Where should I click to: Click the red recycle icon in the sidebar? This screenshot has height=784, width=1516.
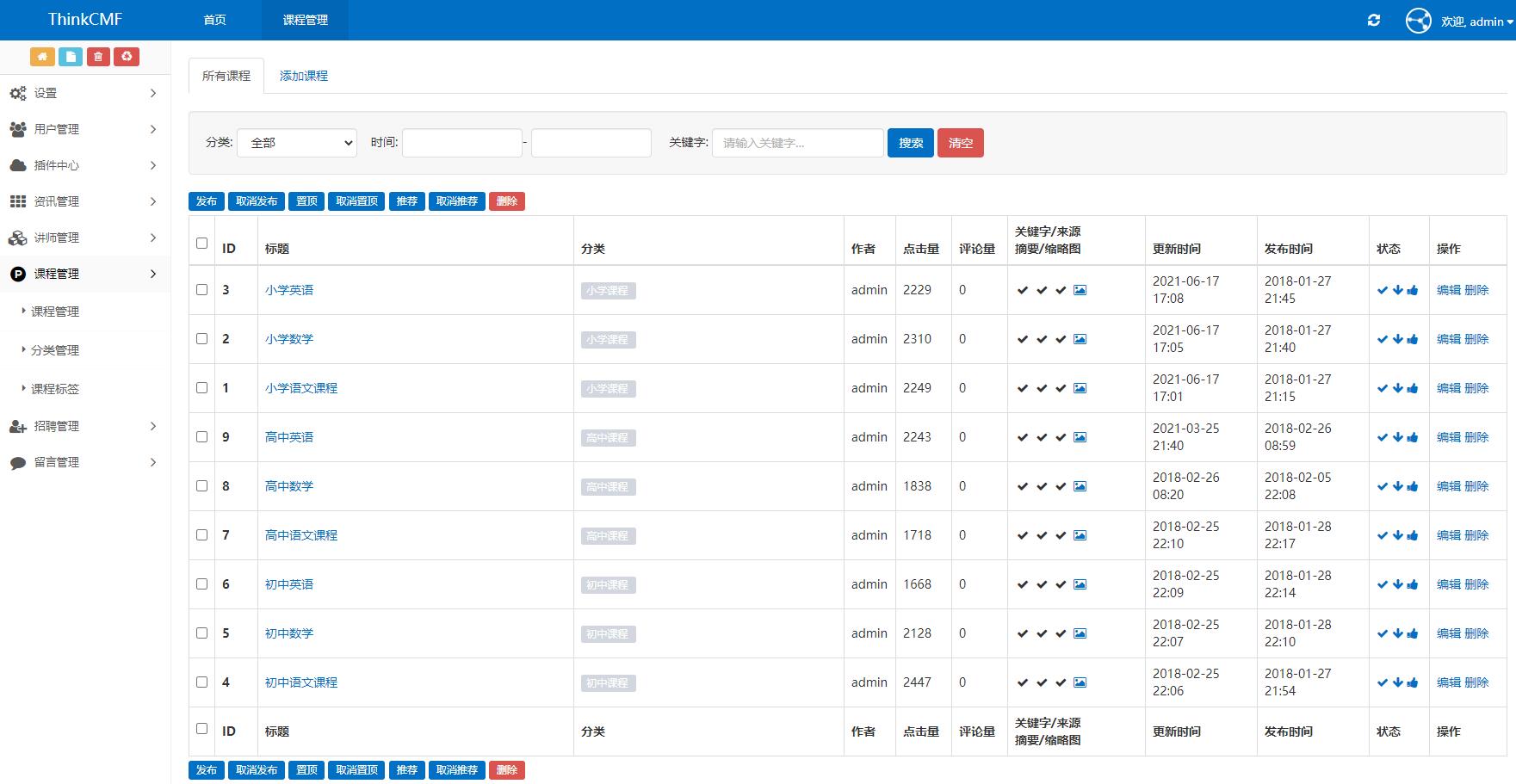pos(127,56)
